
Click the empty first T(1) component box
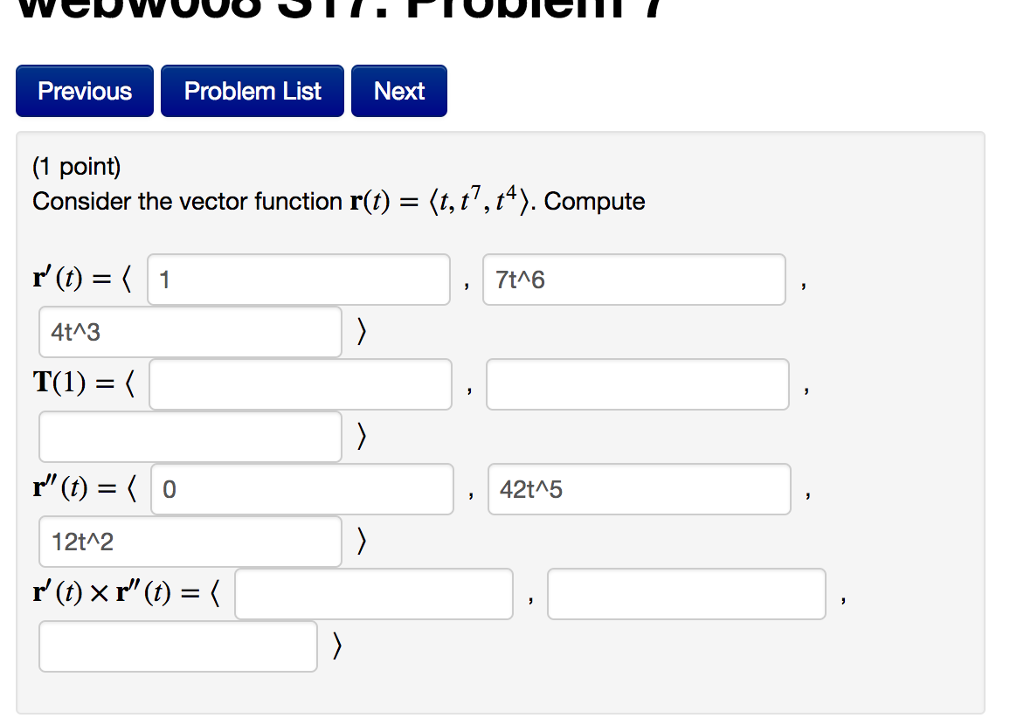pyautogui.click(x=300, y=383)
